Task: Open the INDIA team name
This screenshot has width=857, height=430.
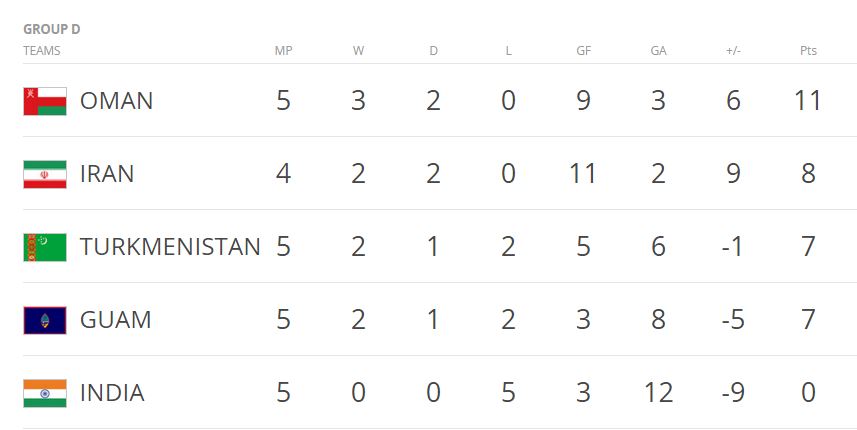Action: click(x=112, y=393)
